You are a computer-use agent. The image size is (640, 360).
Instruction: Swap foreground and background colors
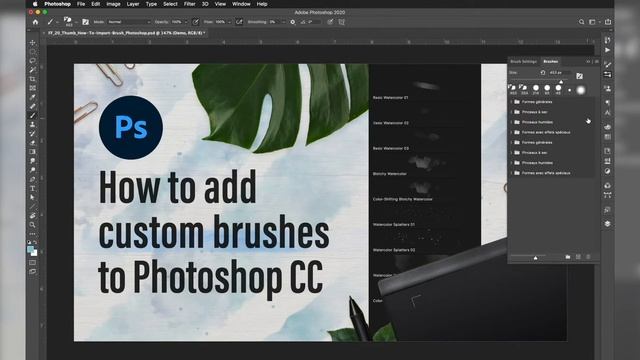(x=35, y=242)
